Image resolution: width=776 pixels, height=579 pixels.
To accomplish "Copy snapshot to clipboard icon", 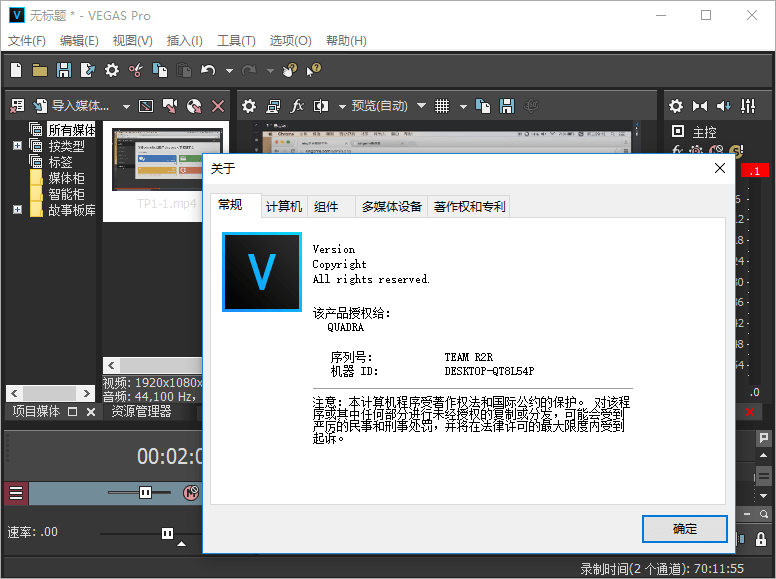I will point(483,105).
